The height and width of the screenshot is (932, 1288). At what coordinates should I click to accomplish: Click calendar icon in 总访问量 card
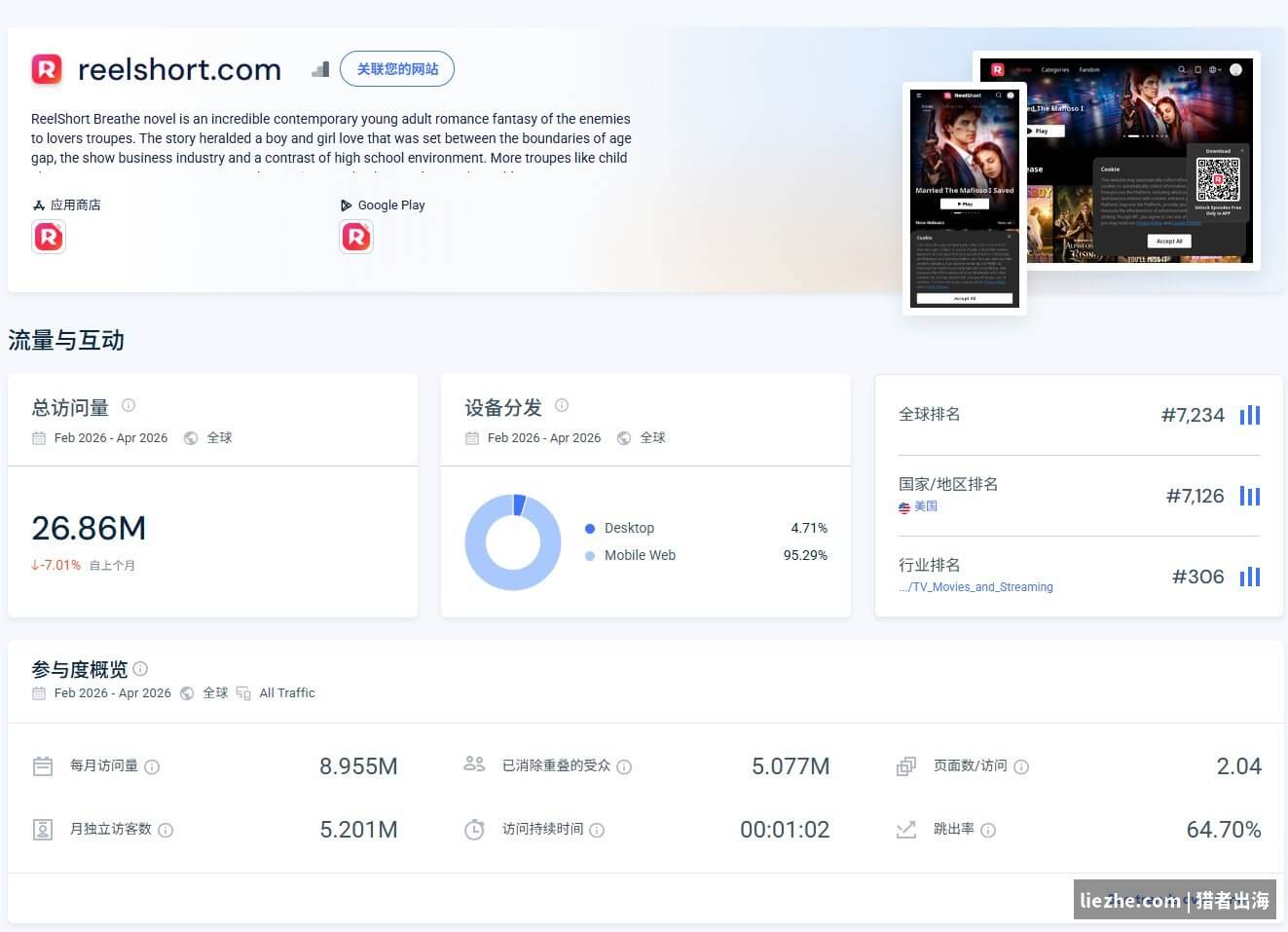click(39, 438)
